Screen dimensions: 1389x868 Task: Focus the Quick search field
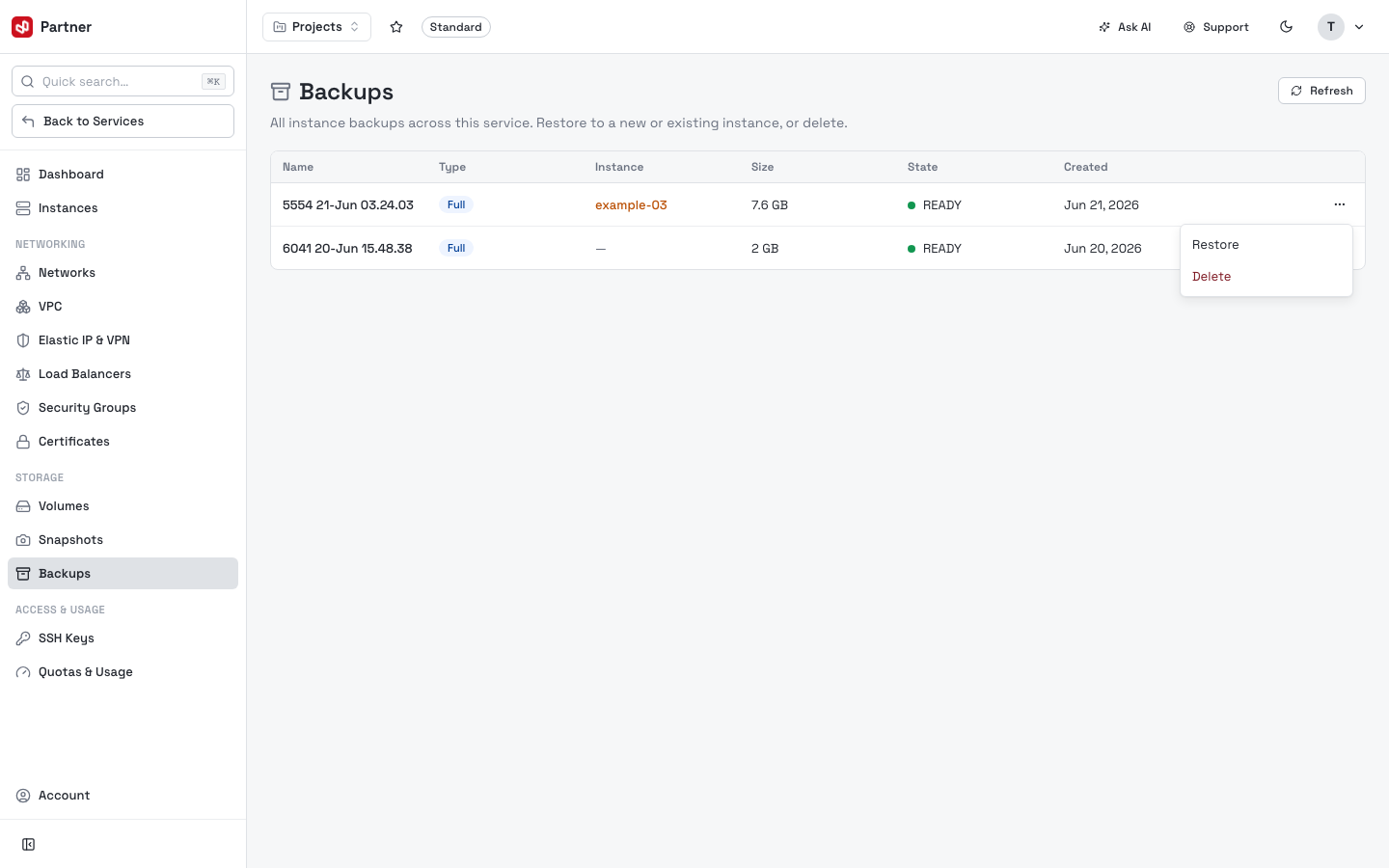[x=123, y=82]
